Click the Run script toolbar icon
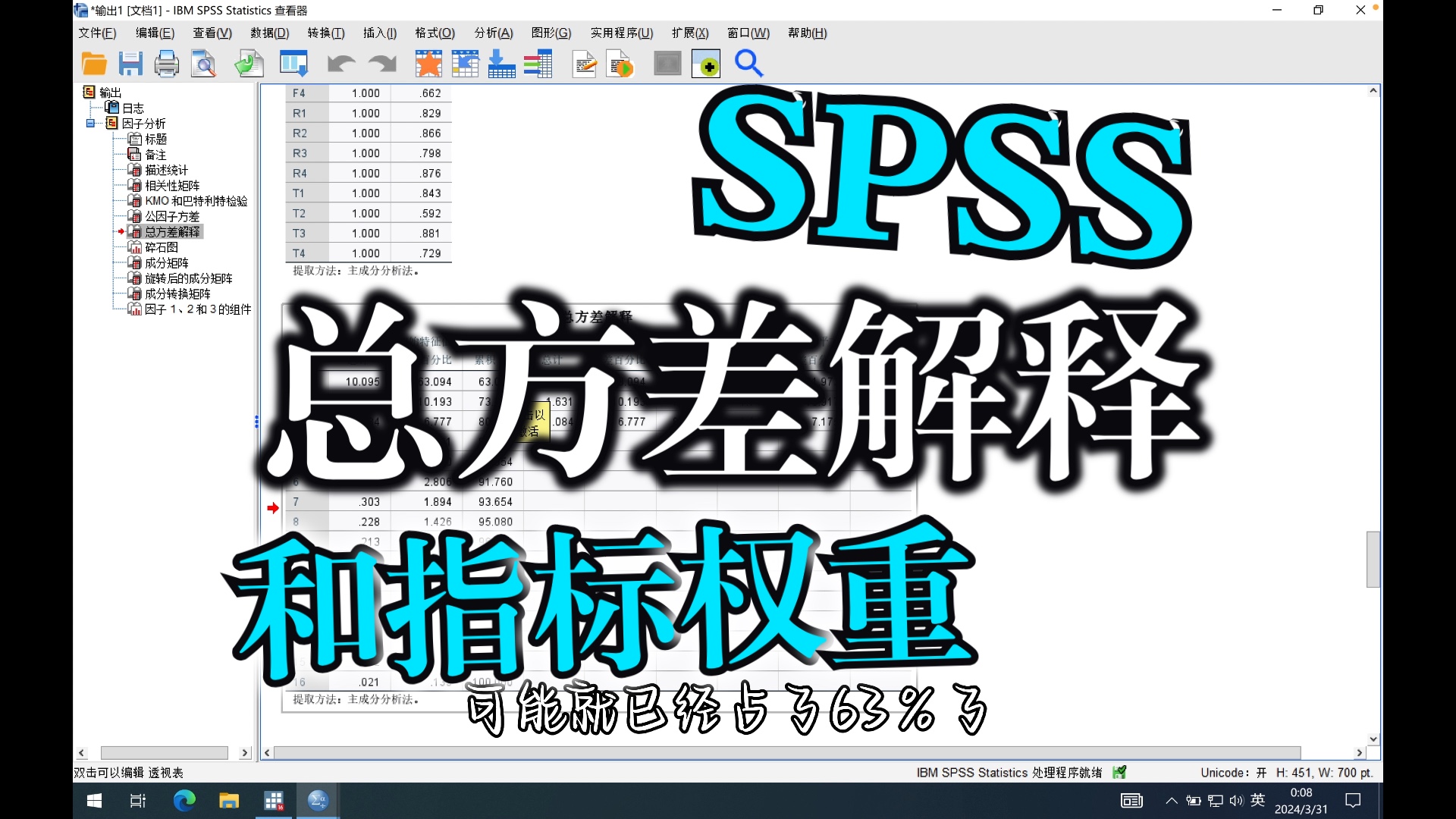The width and height of the screenshot is (1456, 819). pyautogui.click(x=621, y=64)
